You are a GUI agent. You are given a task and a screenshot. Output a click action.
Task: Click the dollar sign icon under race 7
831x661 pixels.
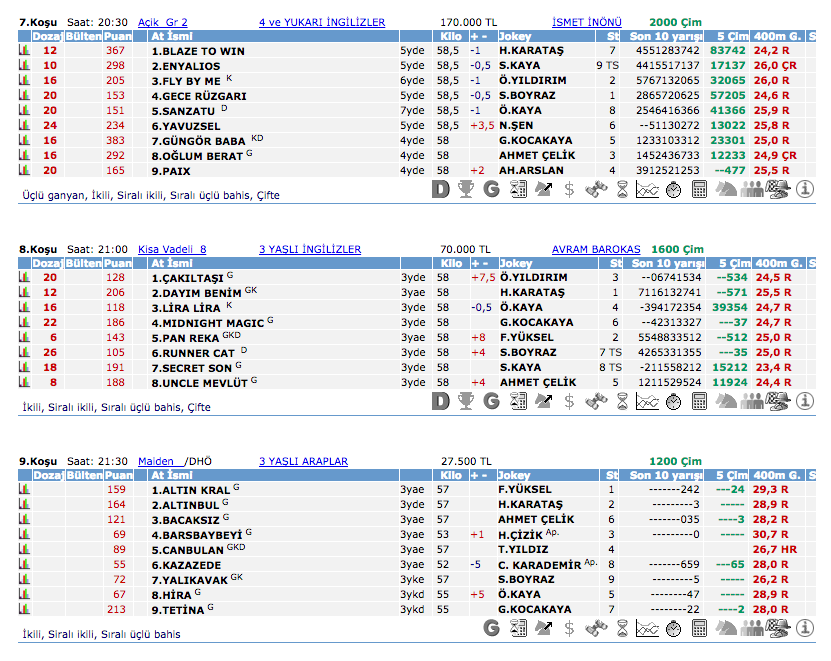pyautogui.click(x=570, y=189)
